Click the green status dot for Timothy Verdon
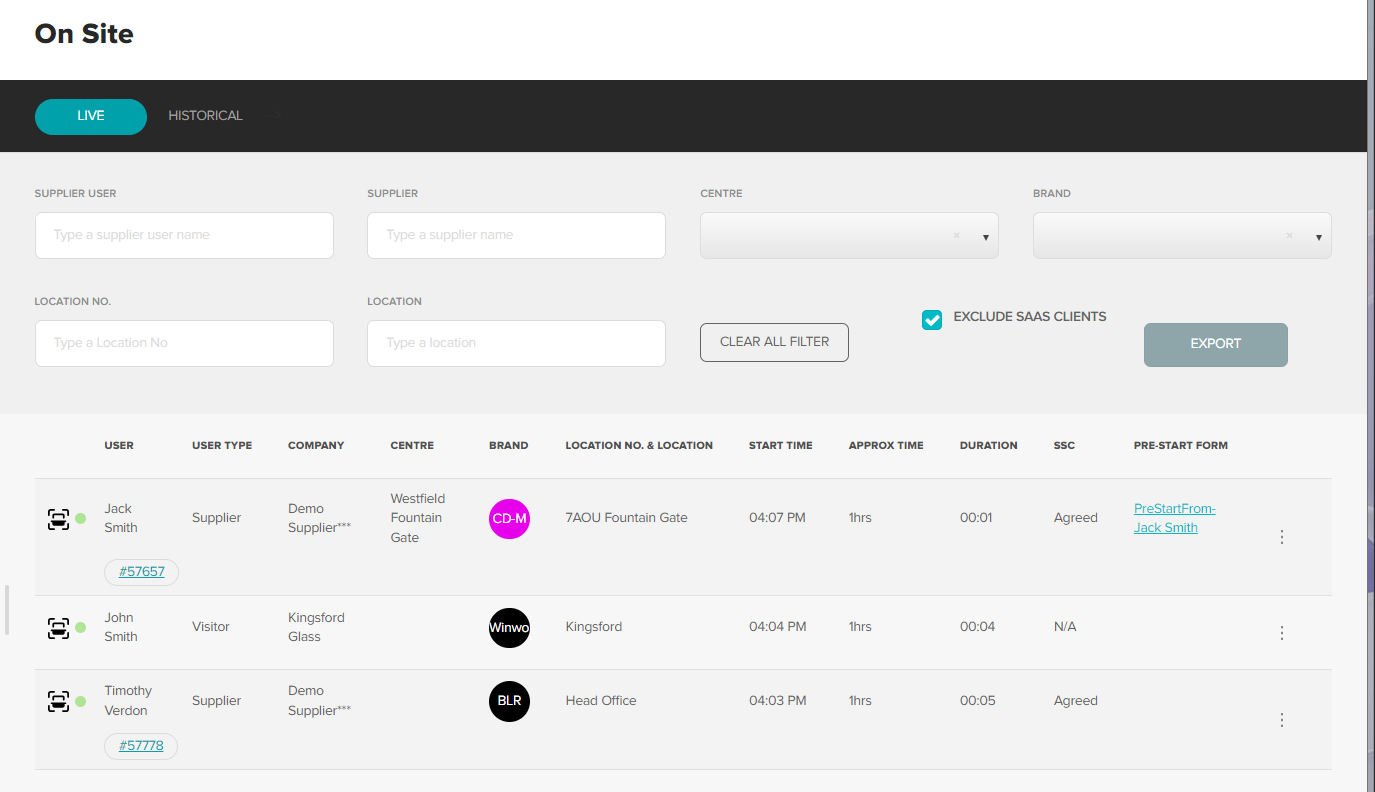1375x792 pixels. point(80,701)
